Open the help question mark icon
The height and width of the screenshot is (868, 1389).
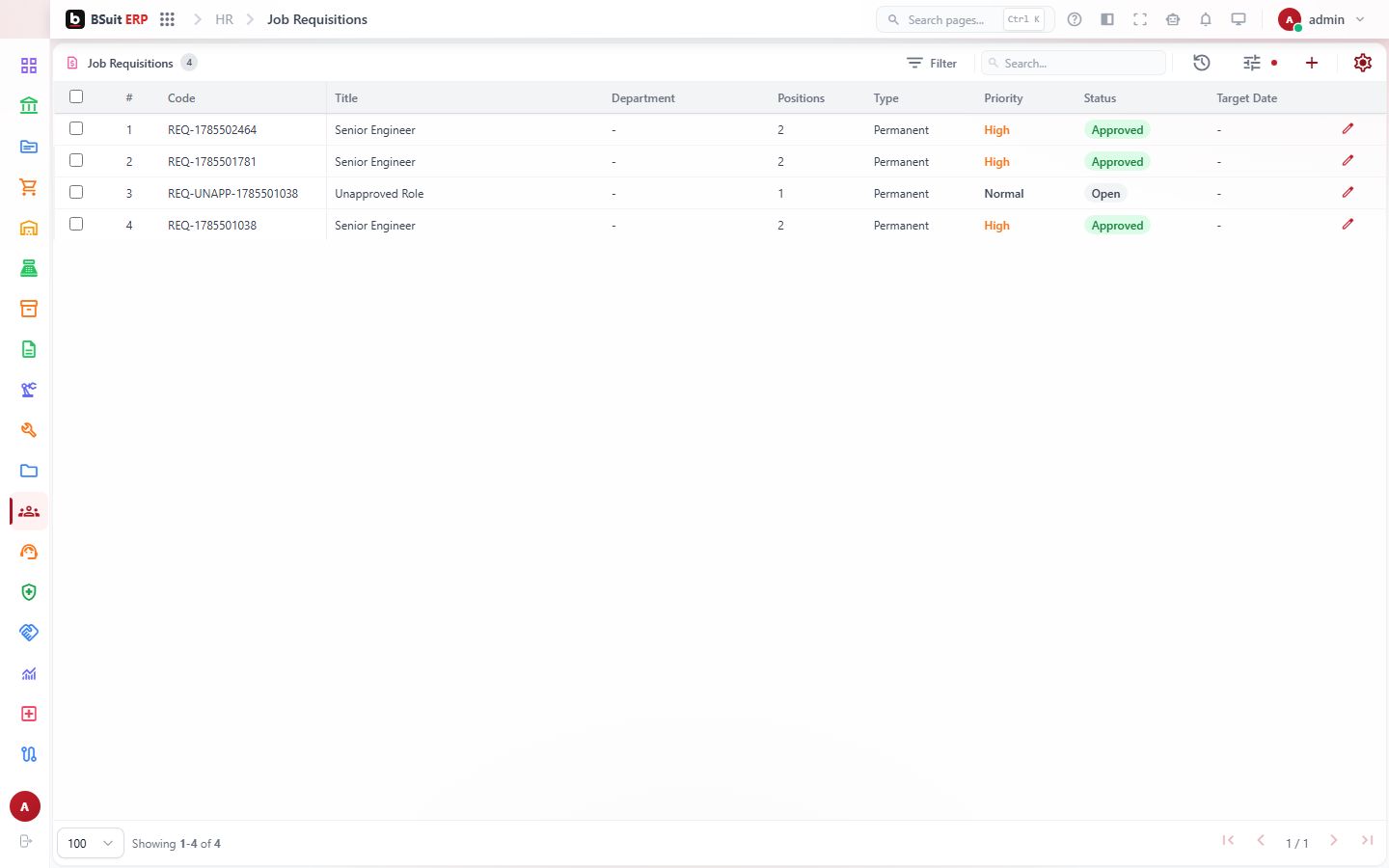[x=1075, y=19]
